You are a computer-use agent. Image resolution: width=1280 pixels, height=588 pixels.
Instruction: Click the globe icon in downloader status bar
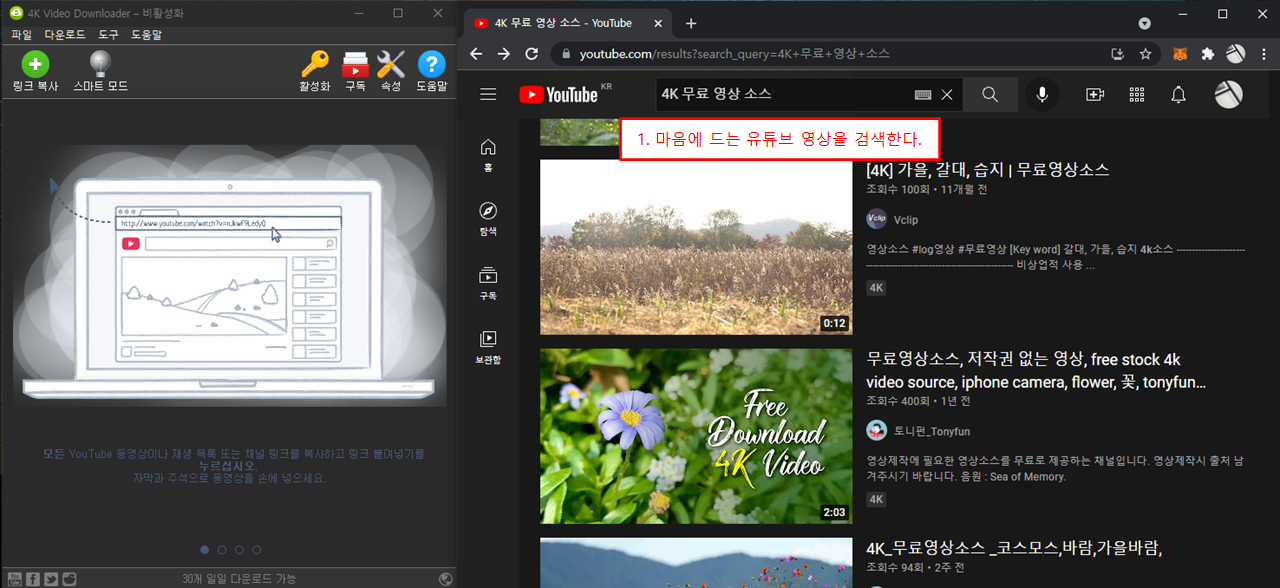point(445,579)
